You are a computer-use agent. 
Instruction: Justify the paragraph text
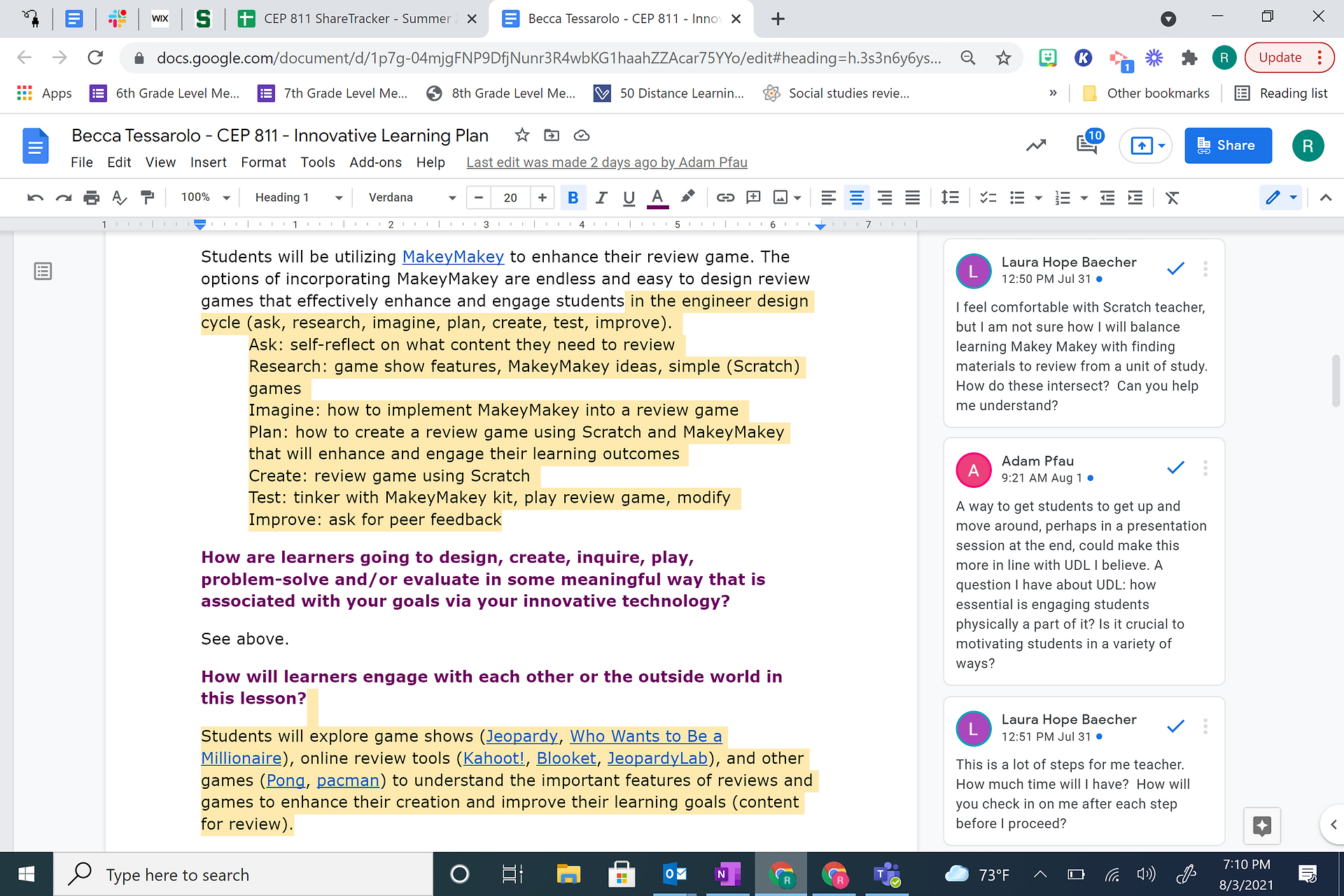click(x=912, y=198)
